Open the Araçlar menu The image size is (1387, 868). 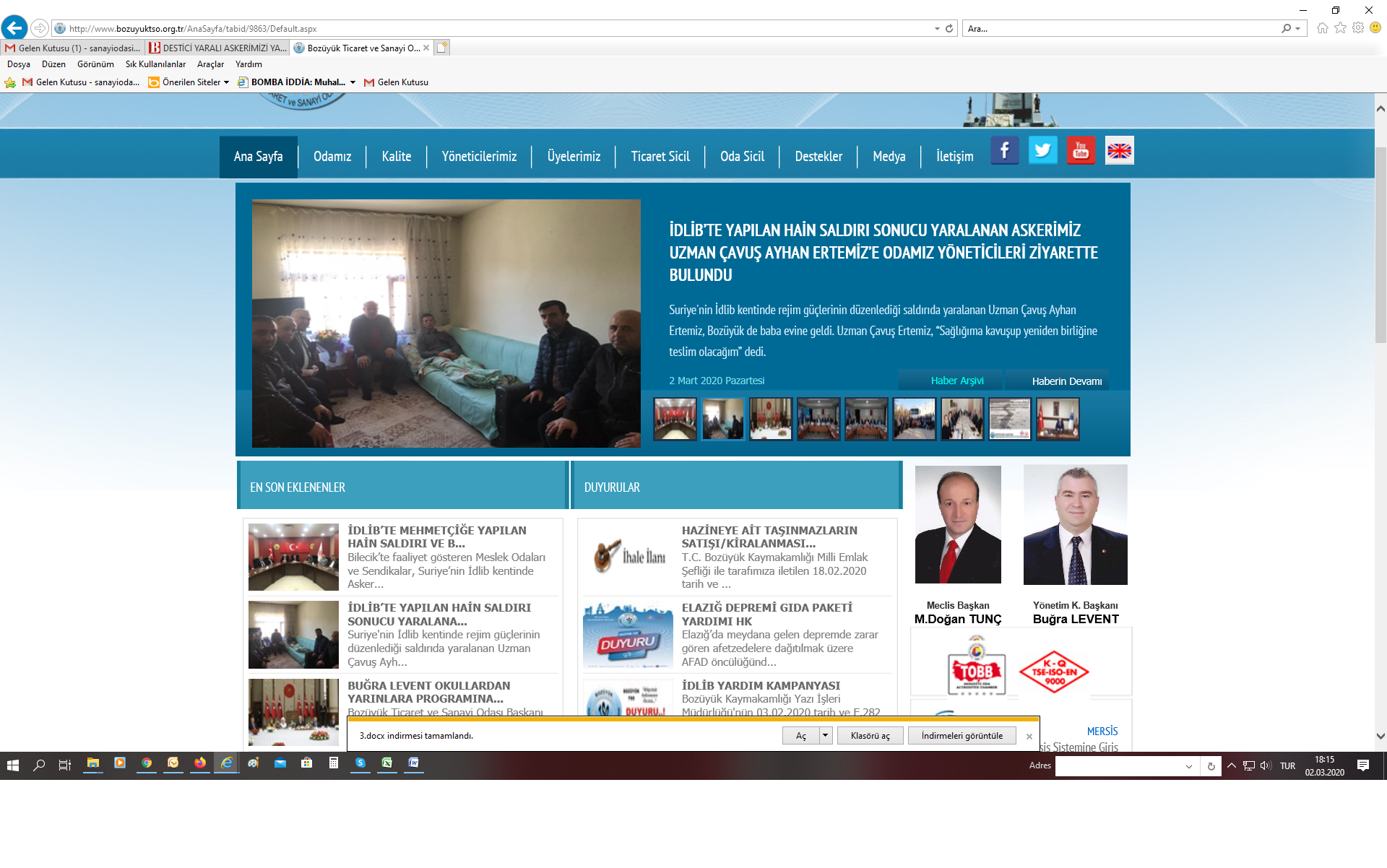pos(210,64)
